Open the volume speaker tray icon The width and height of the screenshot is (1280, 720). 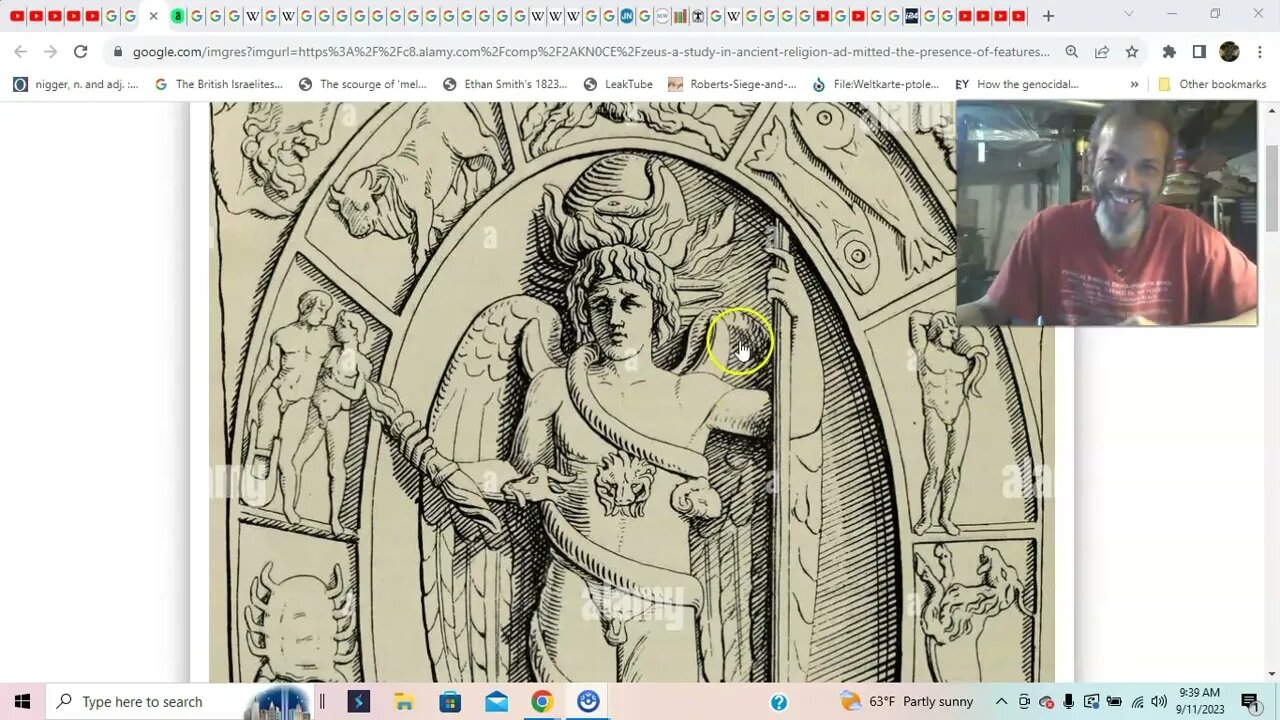[1159, 701]
